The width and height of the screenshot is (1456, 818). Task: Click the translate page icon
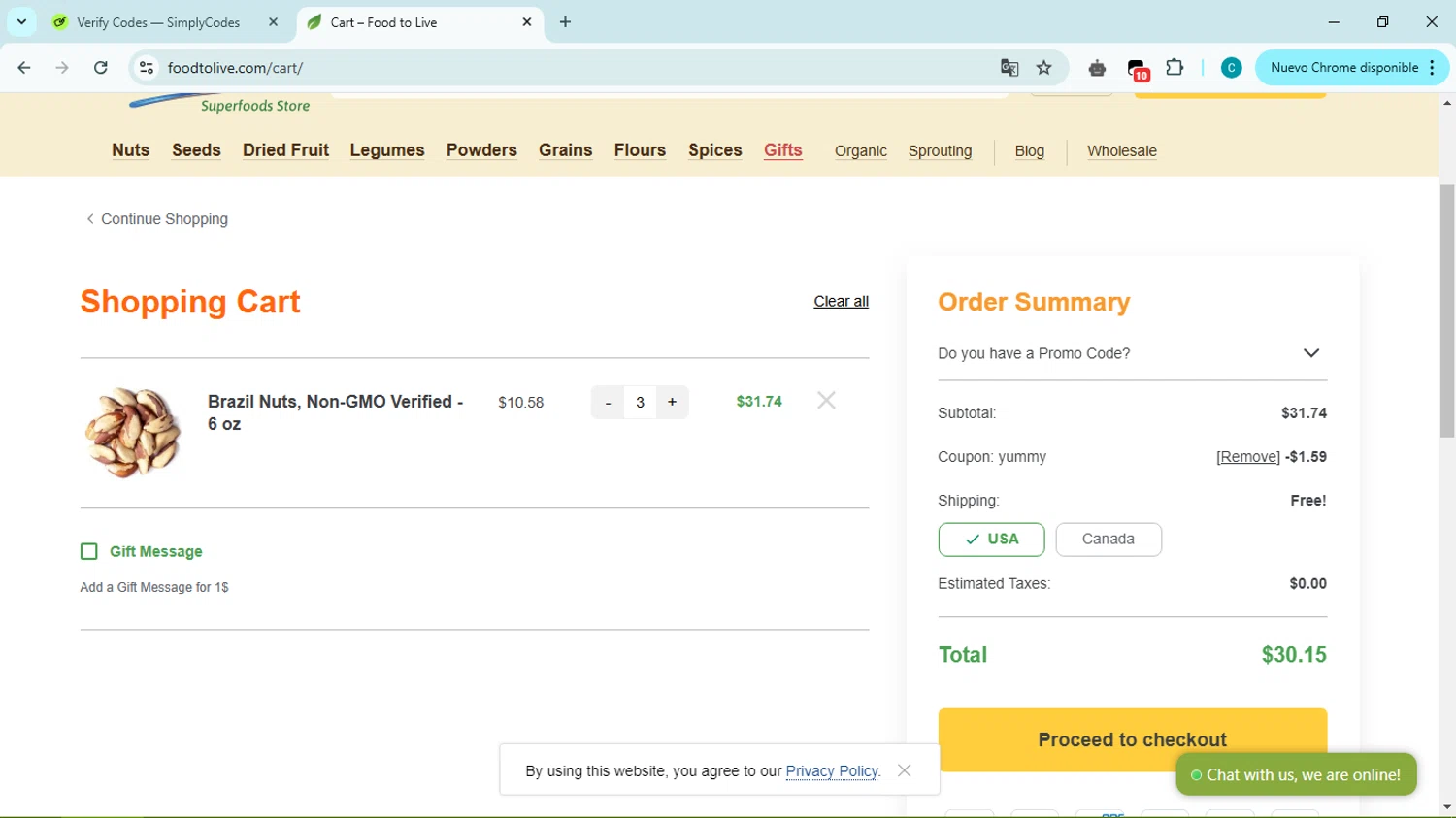click(x=1009, y=68)
